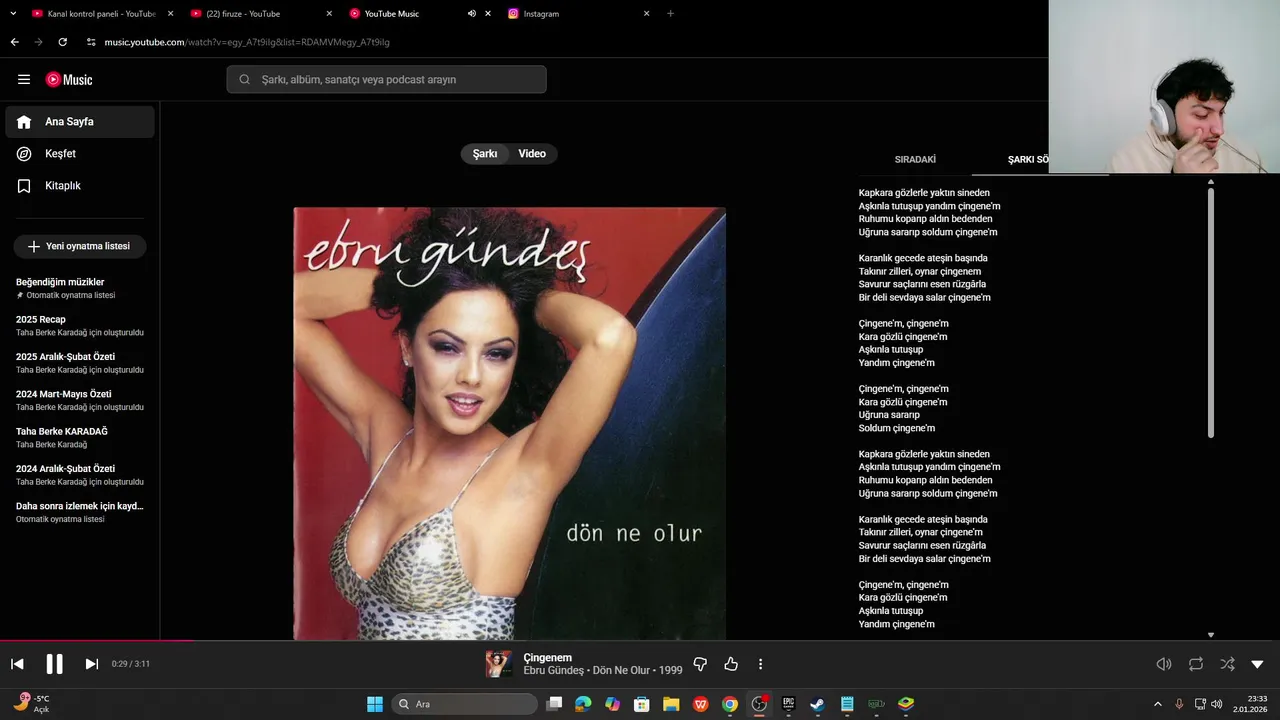Open the hamburger guide menu
The width and height of the screenshot is (1280, 720).
(x=24, y=80)
